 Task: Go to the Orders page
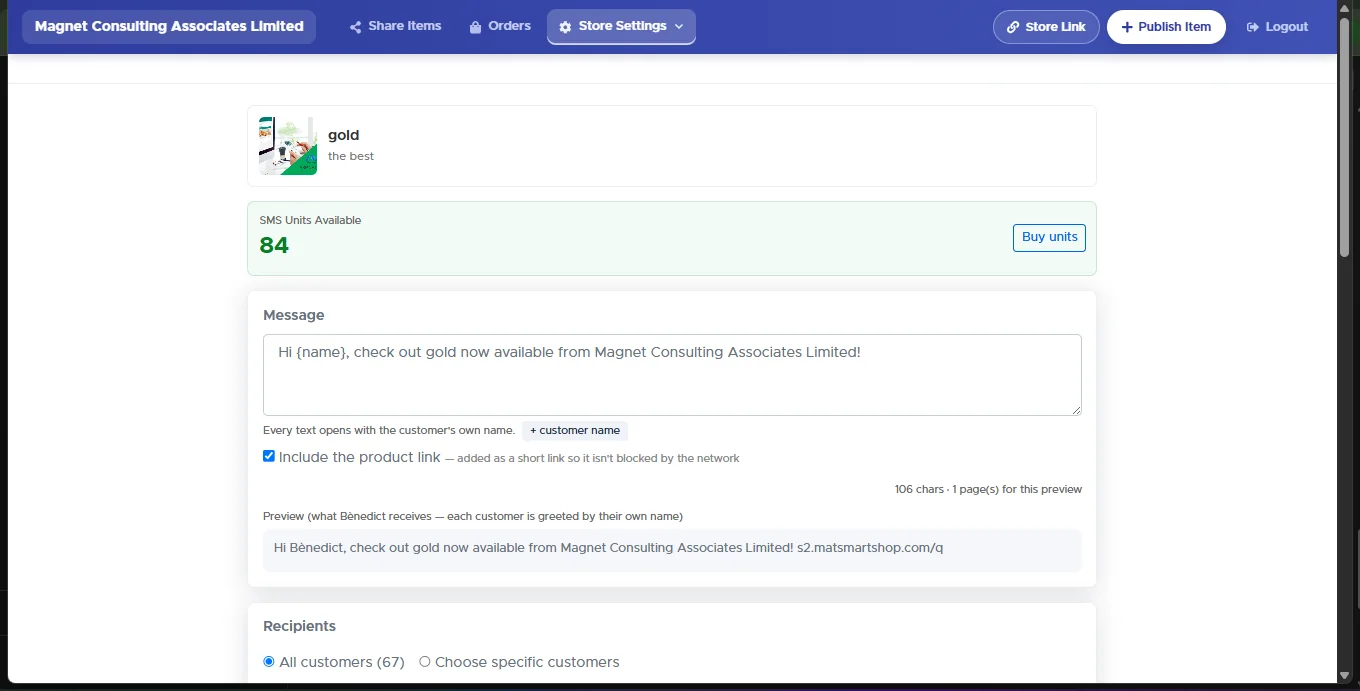[x=500, y=26]
